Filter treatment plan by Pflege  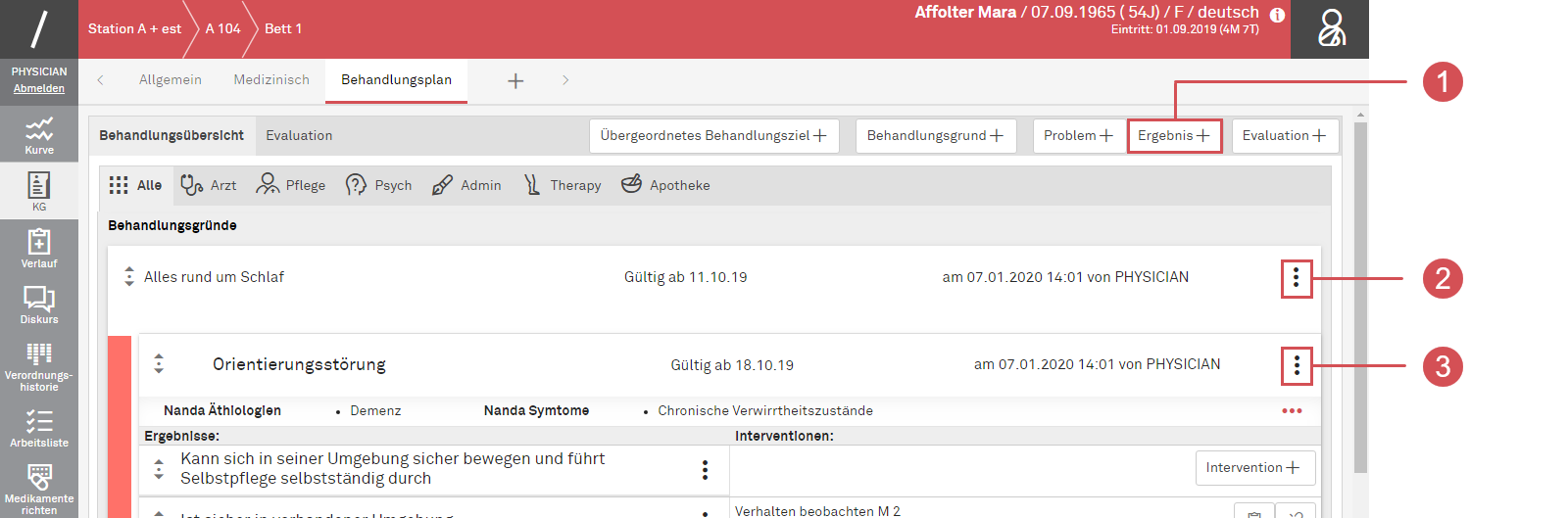pos(291,185)
